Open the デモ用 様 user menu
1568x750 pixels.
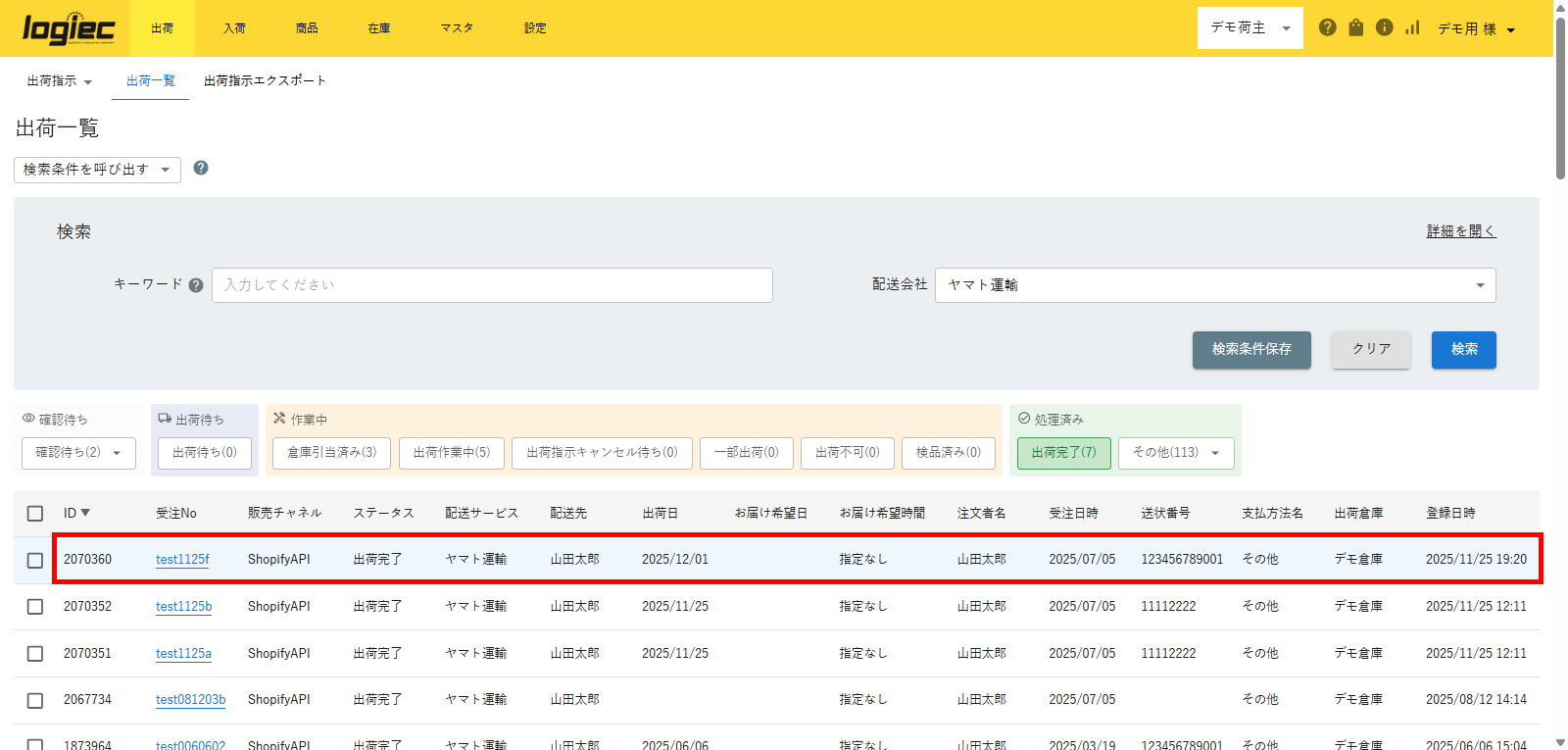pyautogui.click(x=1476, y=29)
